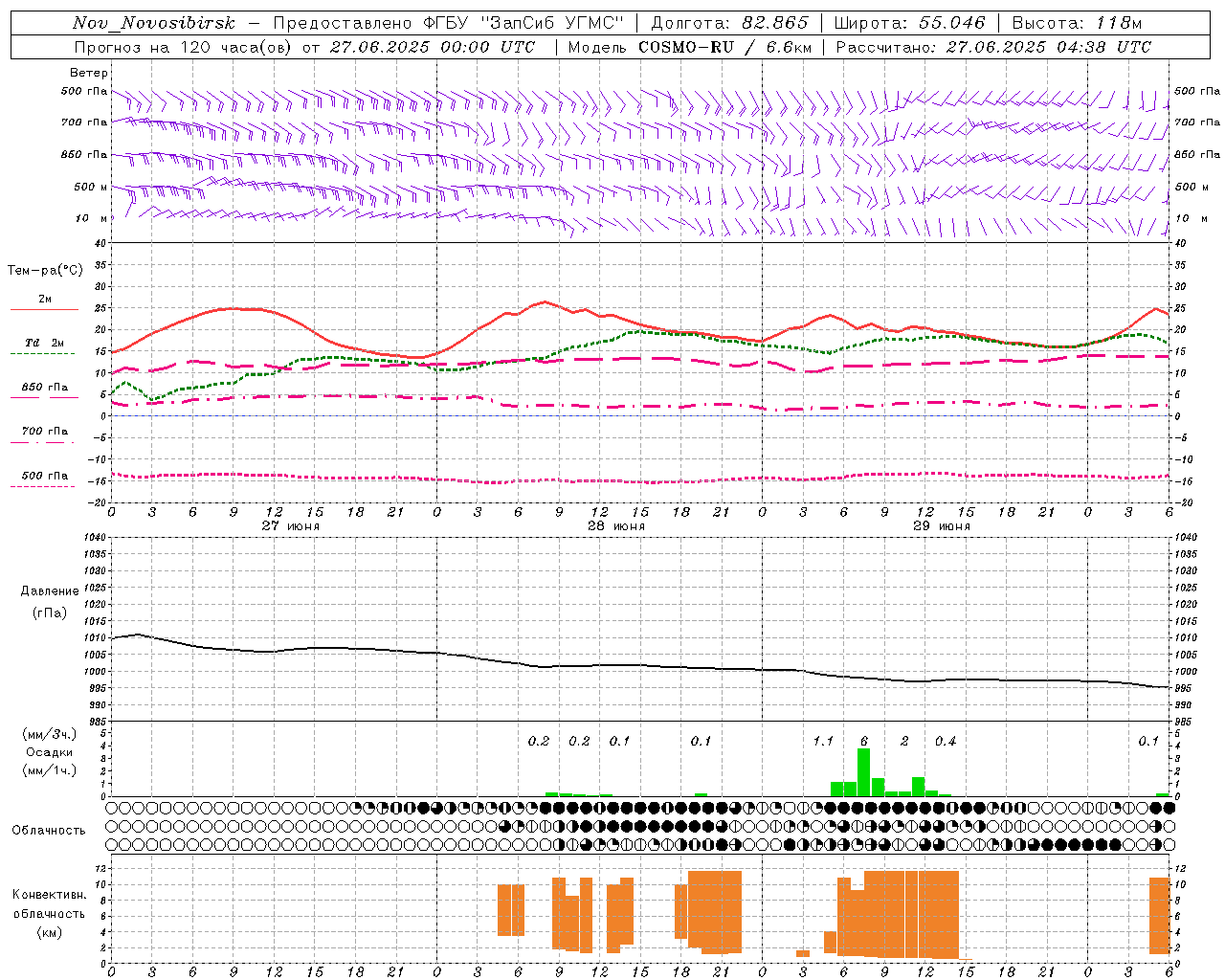Click the left '500 гПа' wind level label
The image size is (1225, 980).
point(84,92)
